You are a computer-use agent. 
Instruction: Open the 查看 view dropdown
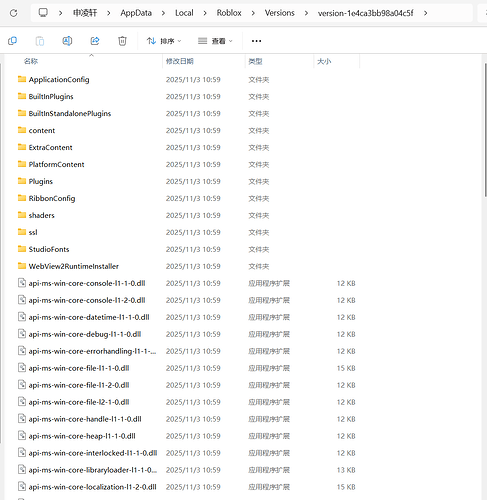215,41
